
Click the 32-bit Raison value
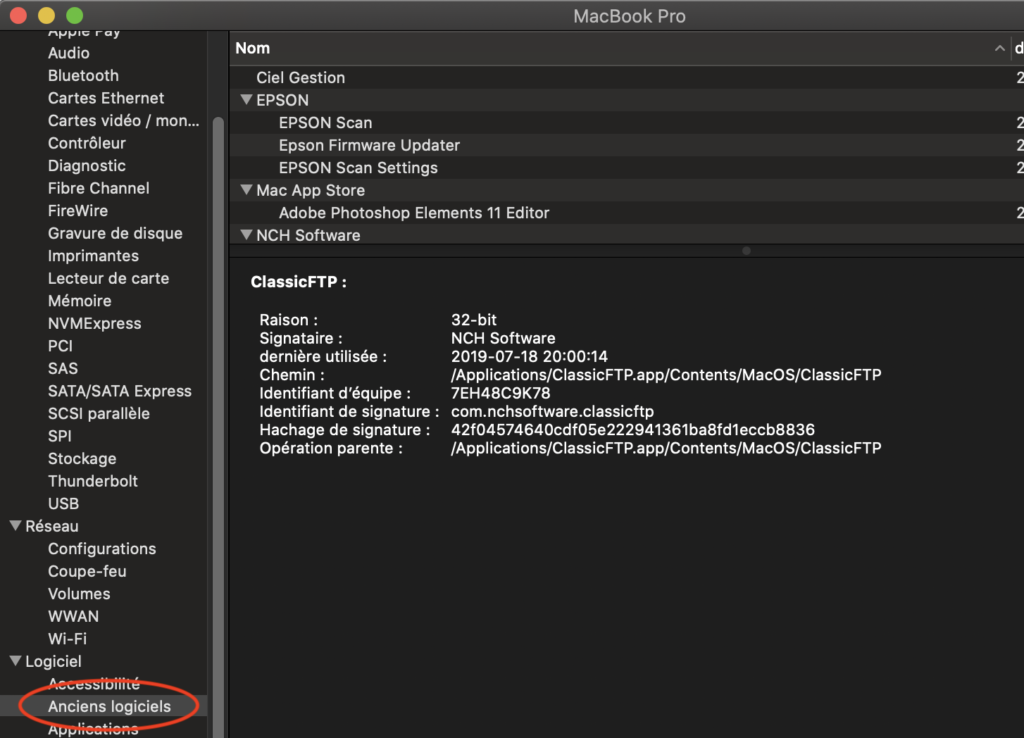click(x=473, y=320)
